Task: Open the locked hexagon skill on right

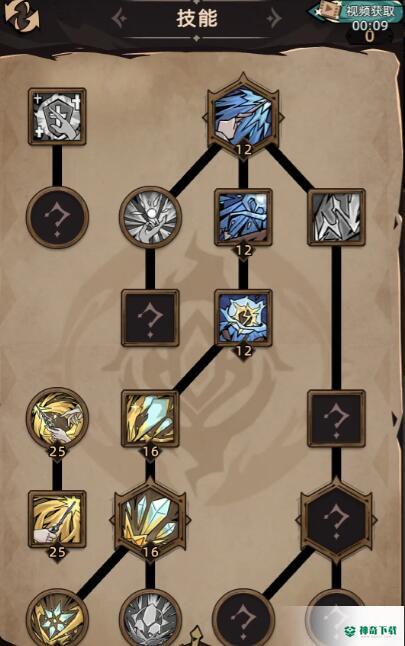Action: point(337,520)
